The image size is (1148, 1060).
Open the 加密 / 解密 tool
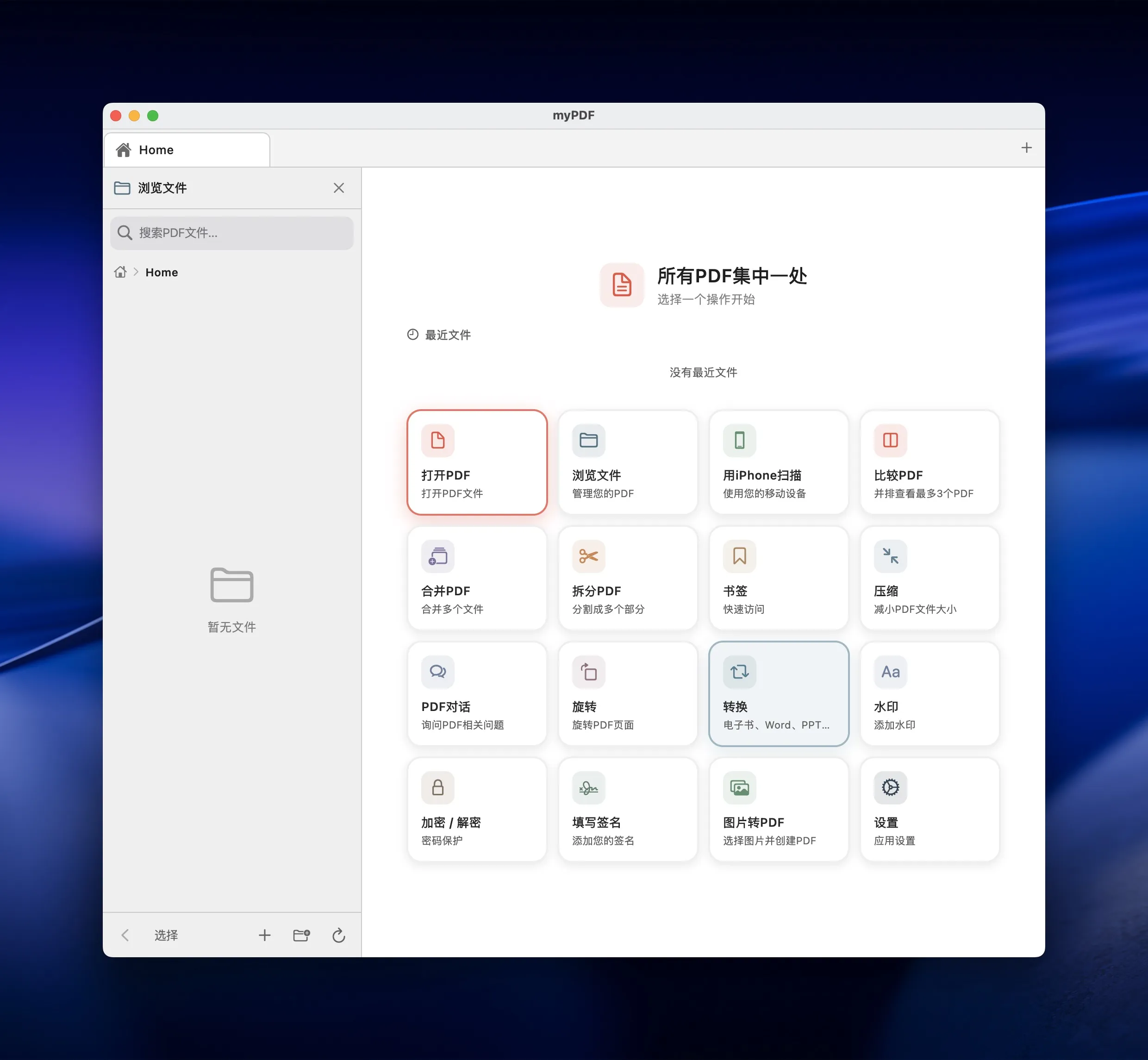coord(477,809)
